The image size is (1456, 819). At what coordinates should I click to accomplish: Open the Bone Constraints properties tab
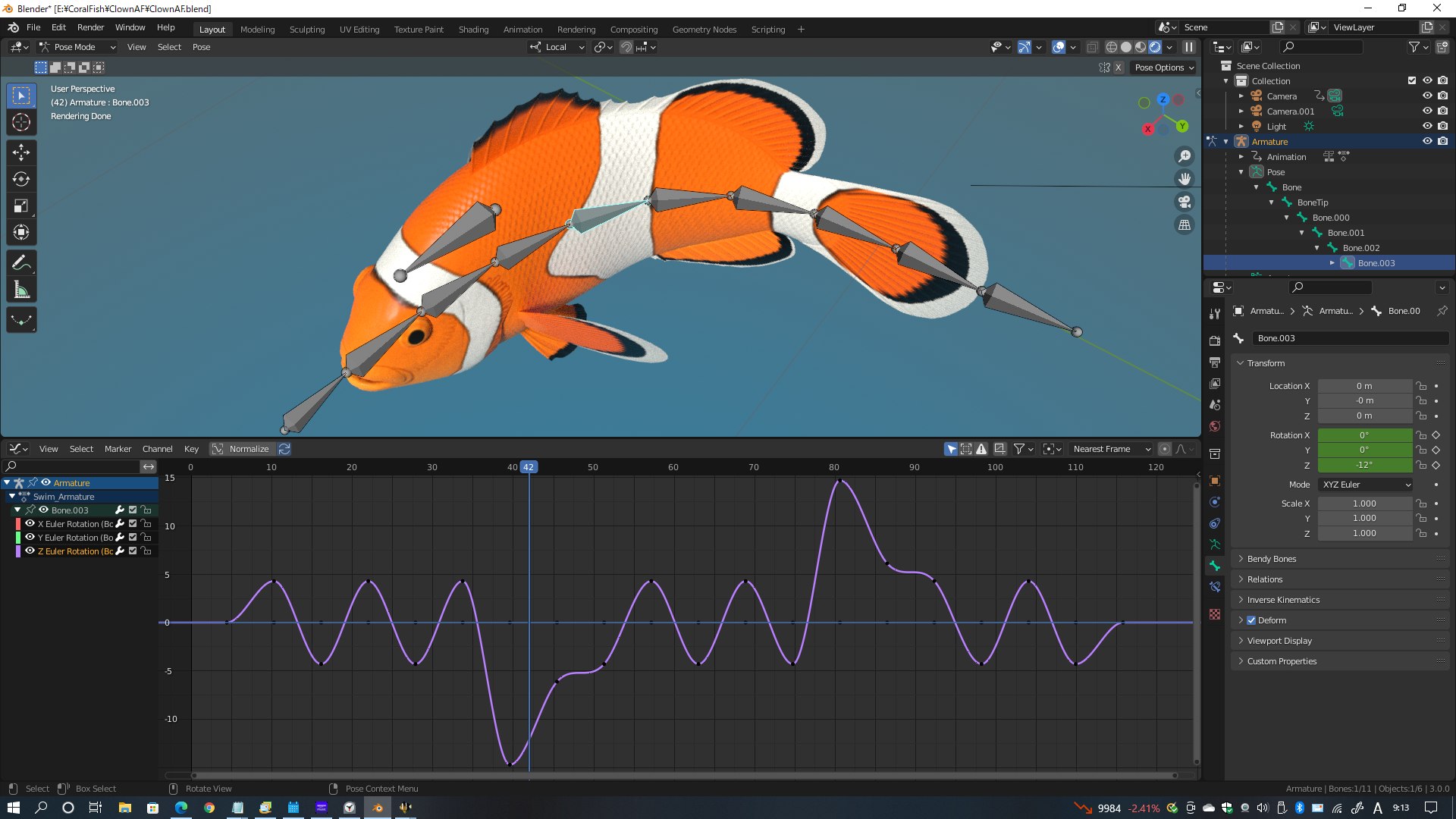(1214, 587)
